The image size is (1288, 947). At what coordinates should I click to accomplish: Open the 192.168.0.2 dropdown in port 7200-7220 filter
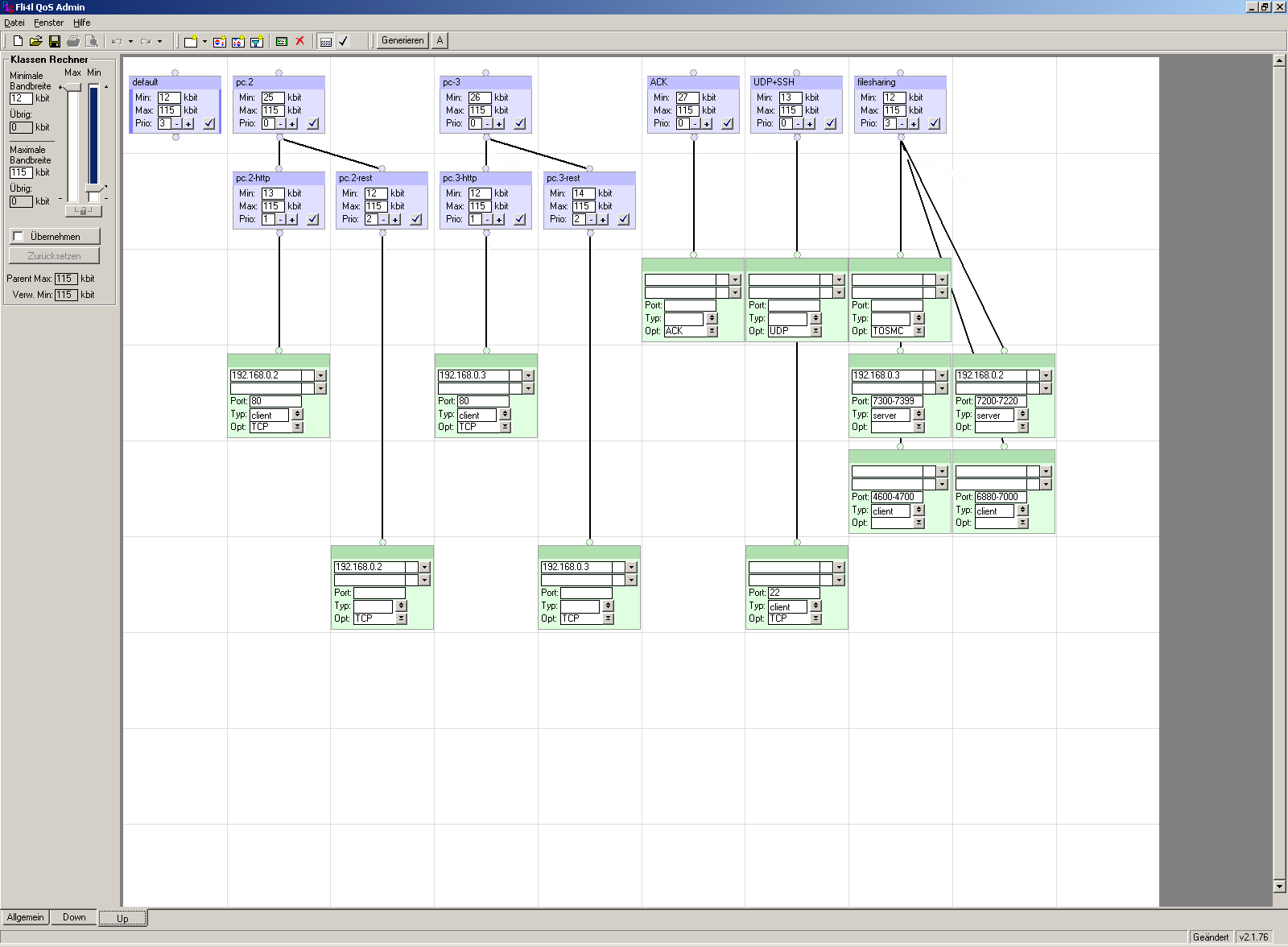point(1046,375)
